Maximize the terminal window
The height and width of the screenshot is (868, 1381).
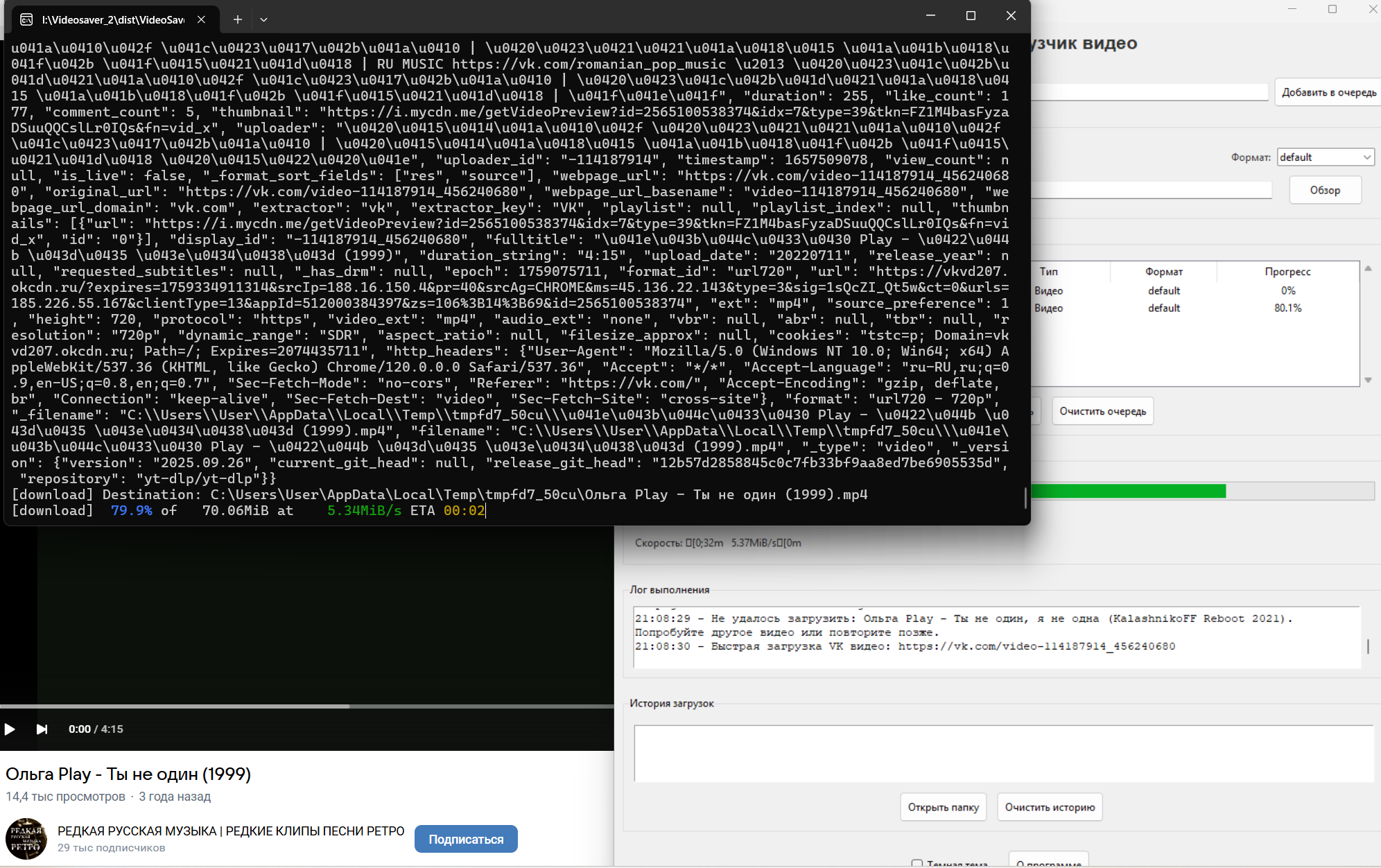pyautogui.click(x=971, y=16)
